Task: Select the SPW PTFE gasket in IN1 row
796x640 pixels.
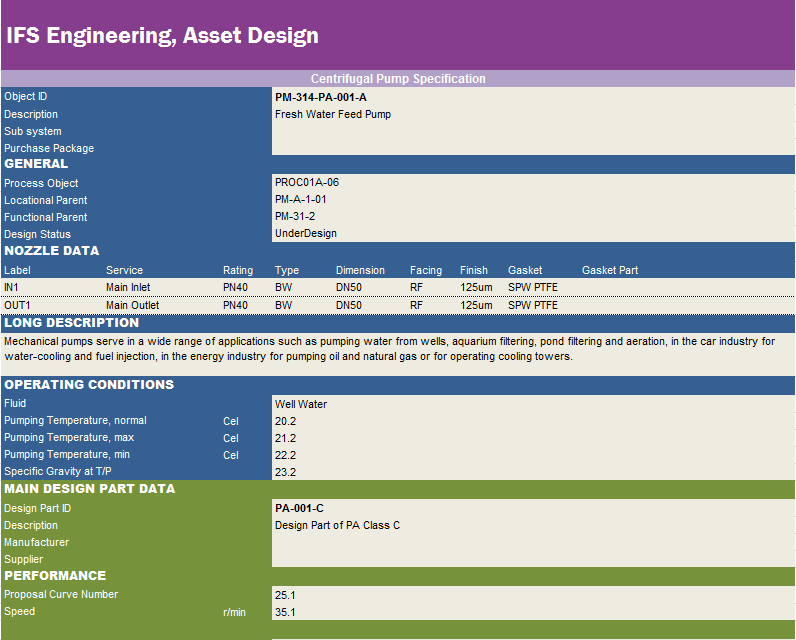Action: [x=533, y=287]
